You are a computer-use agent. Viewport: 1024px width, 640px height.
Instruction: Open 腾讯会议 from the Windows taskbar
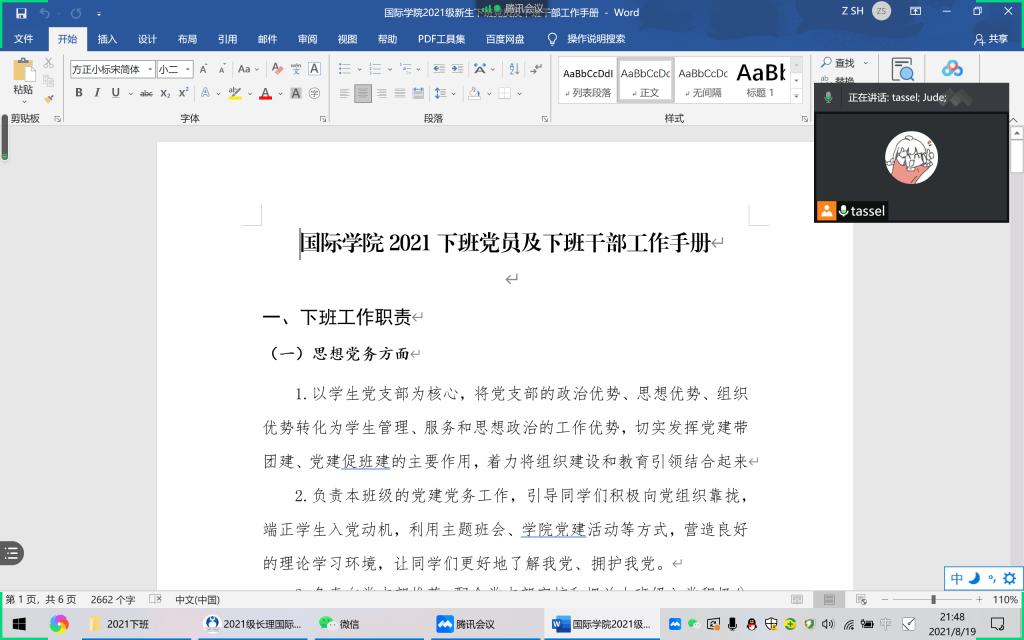tap(467, 624)
